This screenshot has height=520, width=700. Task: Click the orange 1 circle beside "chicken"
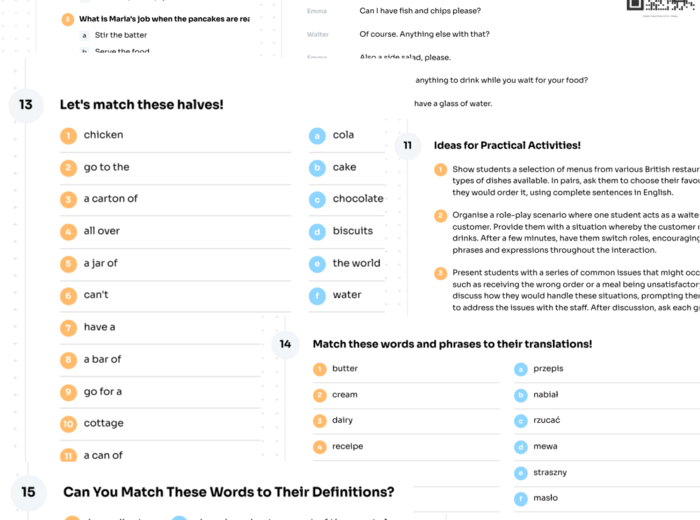click(68, 136)
